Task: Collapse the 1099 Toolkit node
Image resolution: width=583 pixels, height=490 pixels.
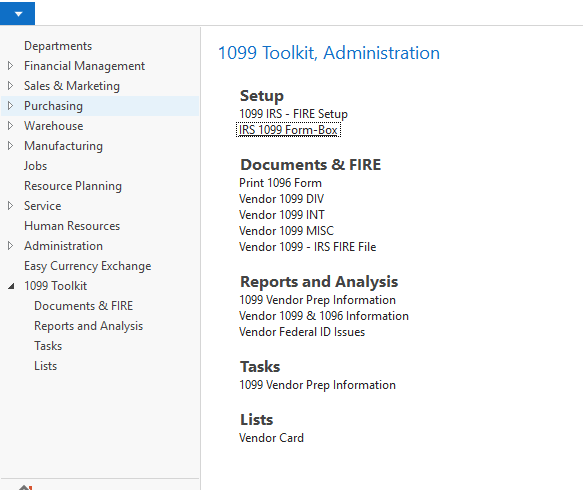Action: tap(11, 286)
